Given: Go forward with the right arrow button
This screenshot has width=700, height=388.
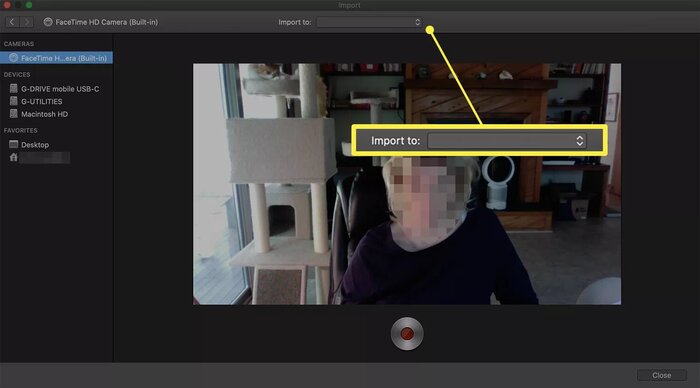Looking at the screenshot, I should pyautogui.click(x=27, y=22).
